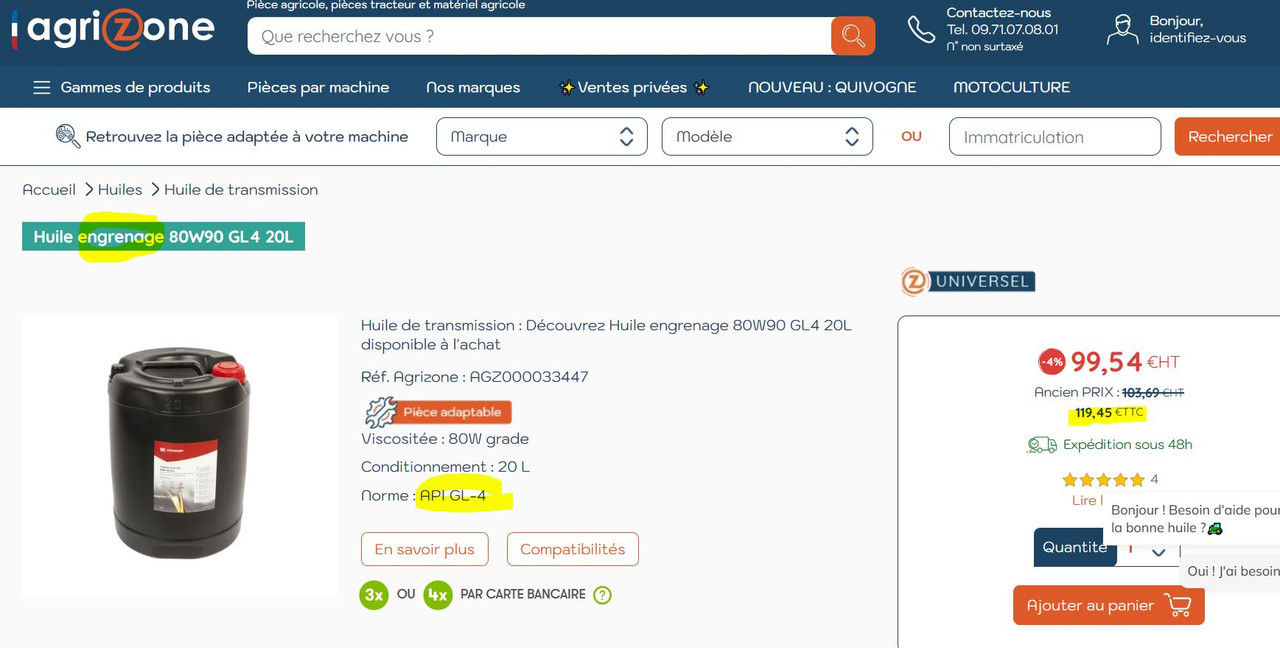This screenshot has height=648, width=1280.
Task: Click the 119,45 €TTC price
Action: (x=1109, y=412)
